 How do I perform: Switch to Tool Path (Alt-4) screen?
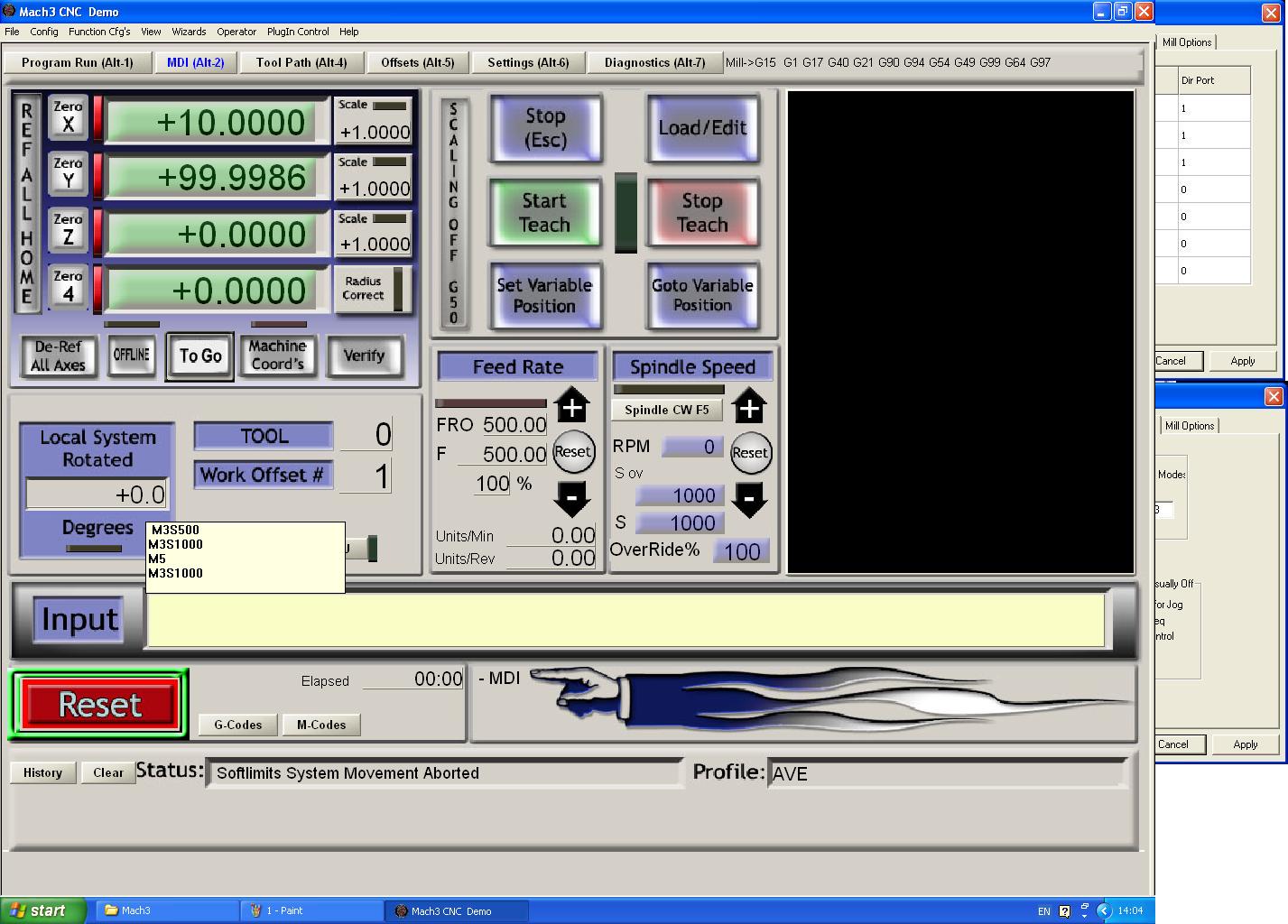pos(301,62)
